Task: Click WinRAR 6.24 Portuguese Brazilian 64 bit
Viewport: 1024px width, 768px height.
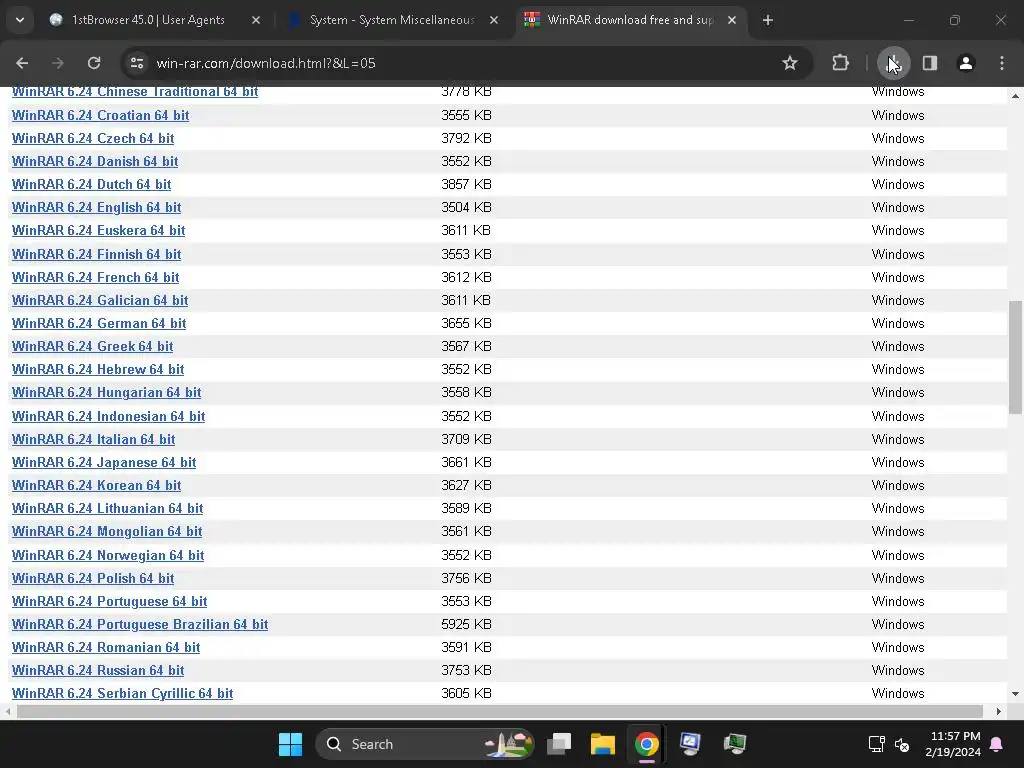Action: pyautogui.click(x=140, y=624)
